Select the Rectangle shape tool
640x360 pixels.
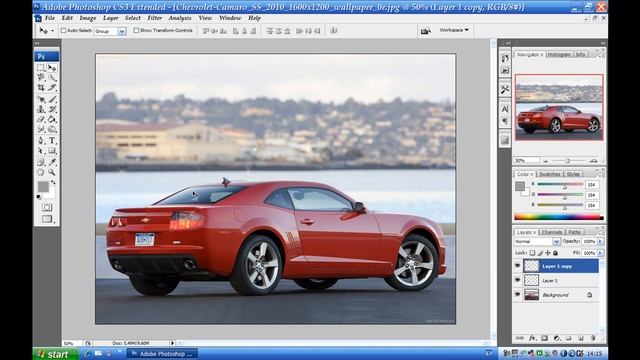[52, 151]
